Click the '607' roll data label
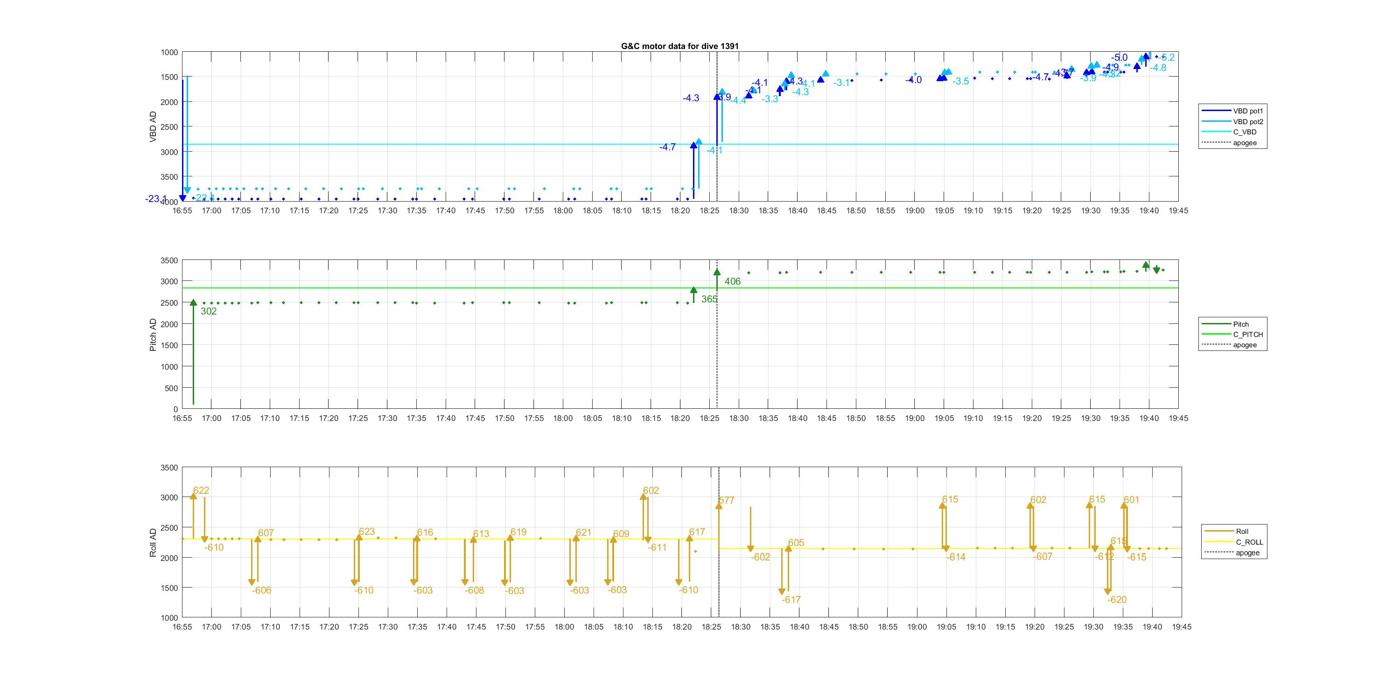Viewport: 1400px width, 693px height. tap(266, 533)
